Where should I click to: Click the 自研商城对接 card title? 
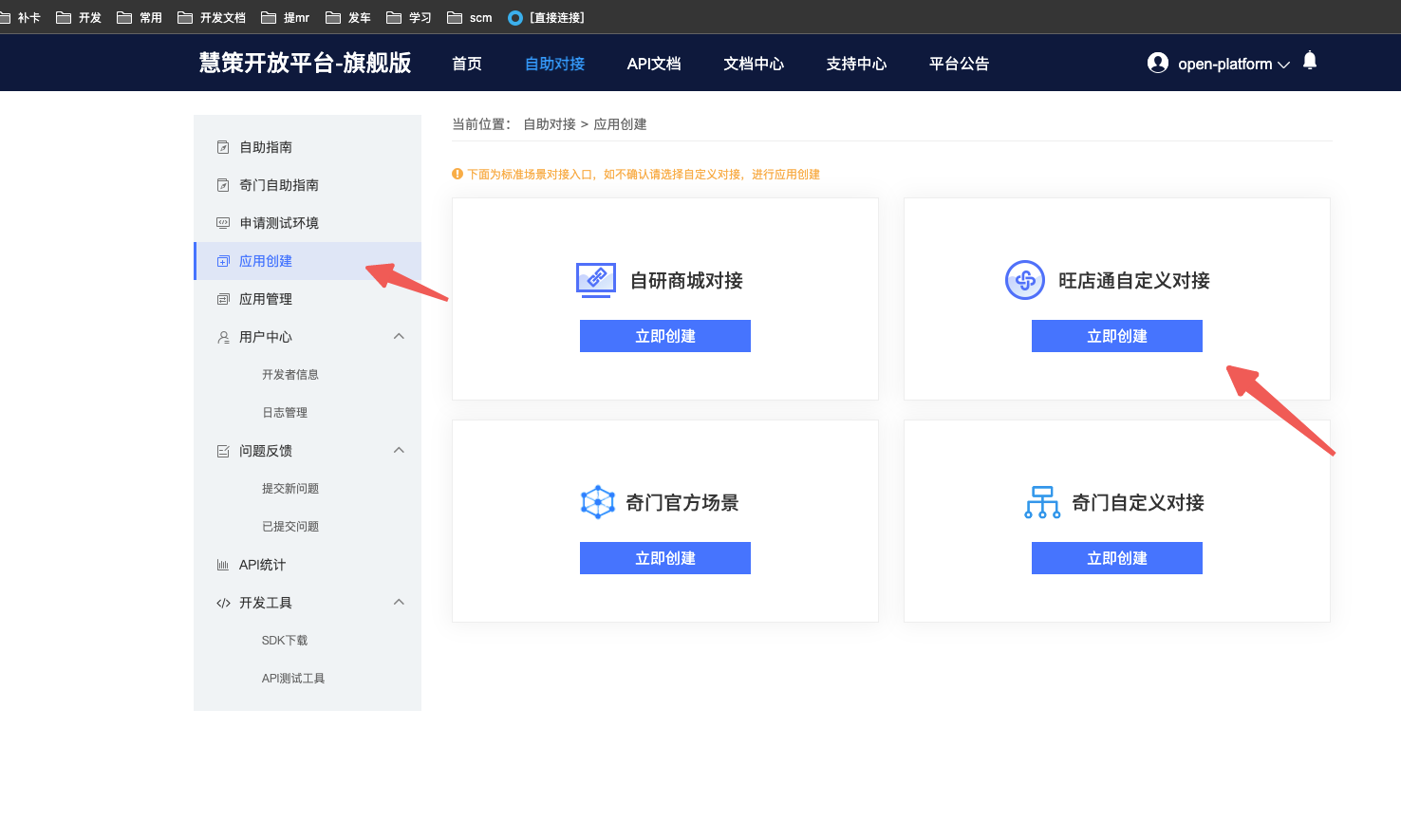pos(686,281)
